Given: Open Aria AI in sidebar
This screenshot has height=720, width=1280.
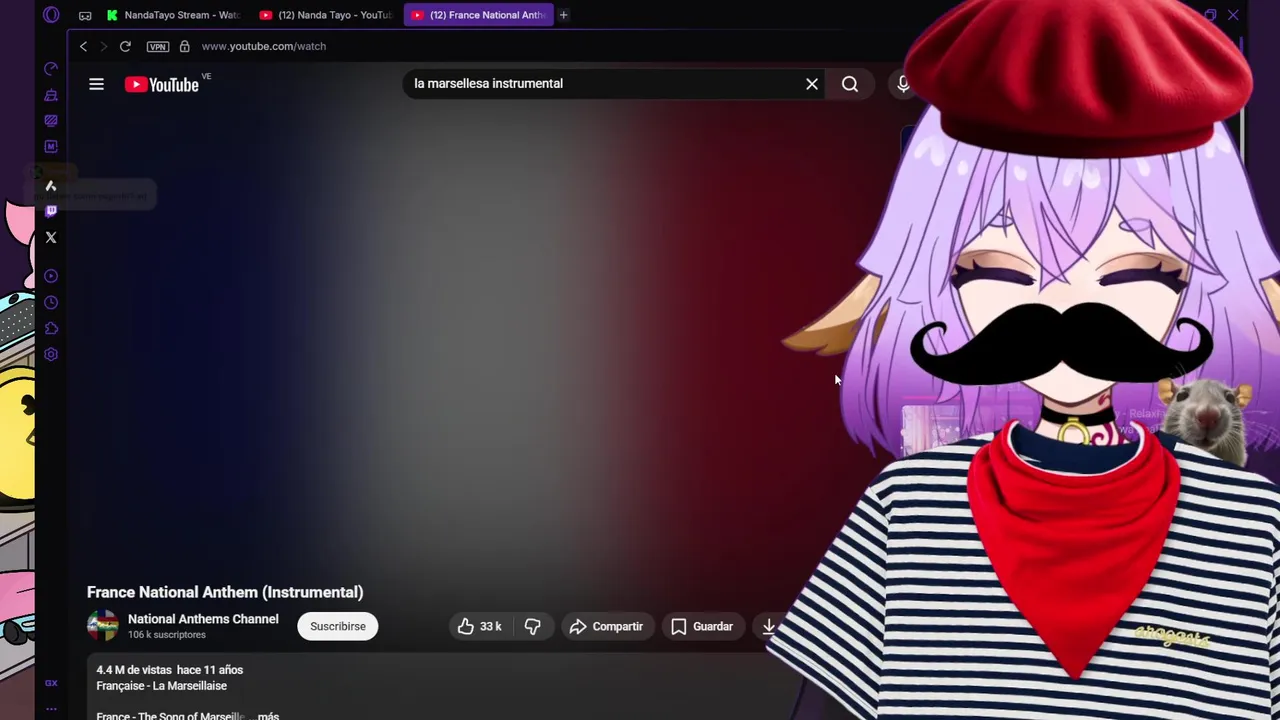Looking at the screenshot, I should tap(51, 186).
